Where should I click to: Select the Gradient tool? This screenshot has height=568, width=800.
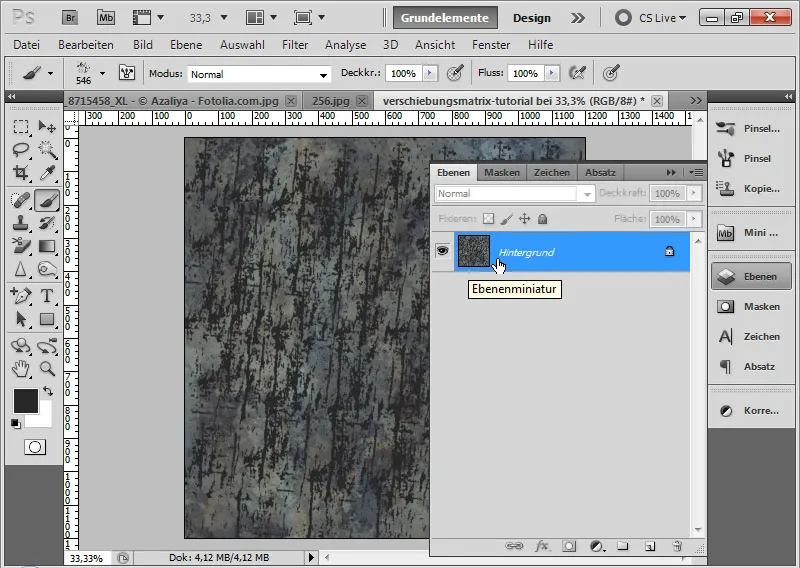(47, 246)
